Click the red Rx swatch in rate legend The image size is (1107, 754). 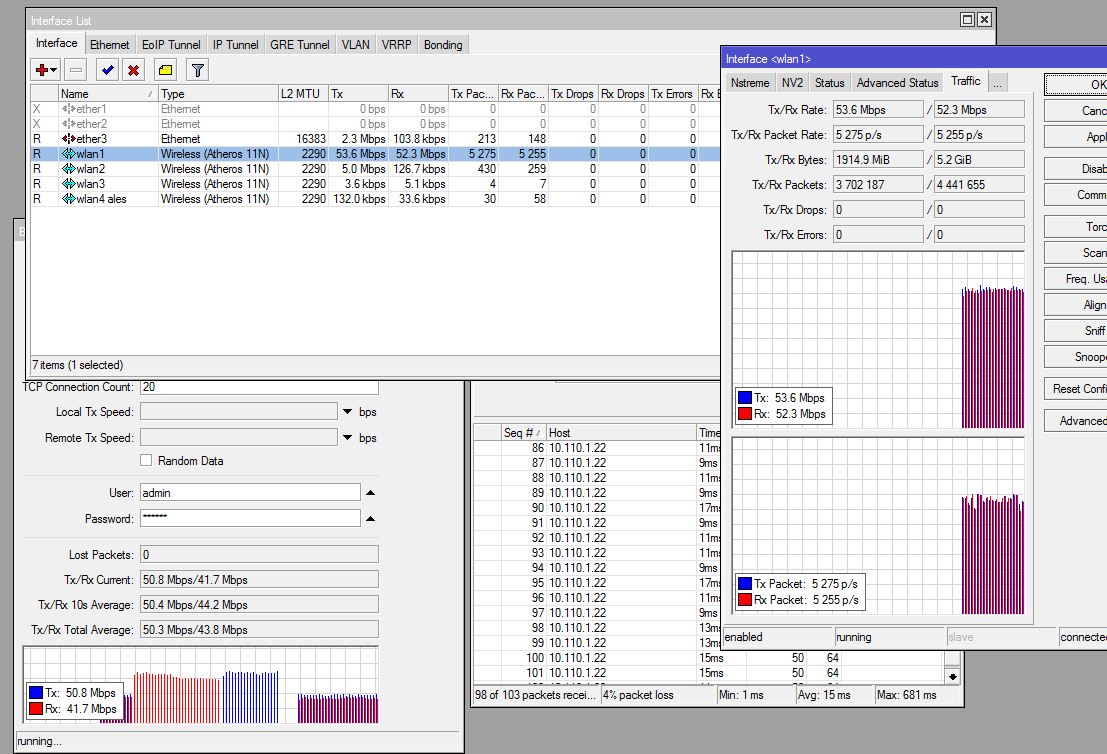744,414
